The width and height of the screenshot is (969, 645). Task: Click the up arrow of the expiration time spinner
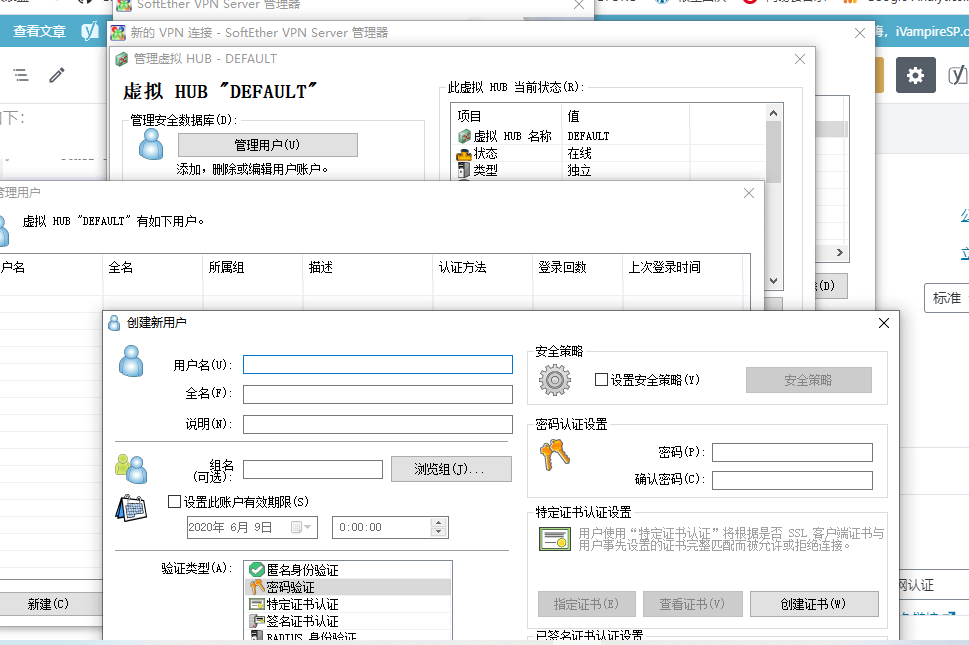point(439,523)
